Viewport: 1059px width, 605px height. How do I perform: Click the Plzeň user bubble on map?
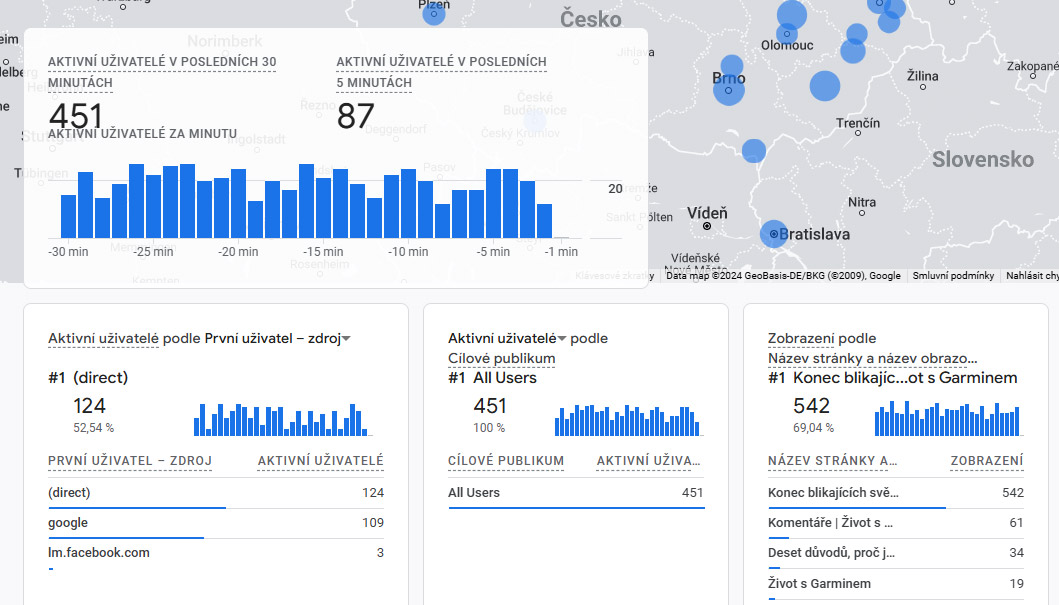tap(434, 14)
